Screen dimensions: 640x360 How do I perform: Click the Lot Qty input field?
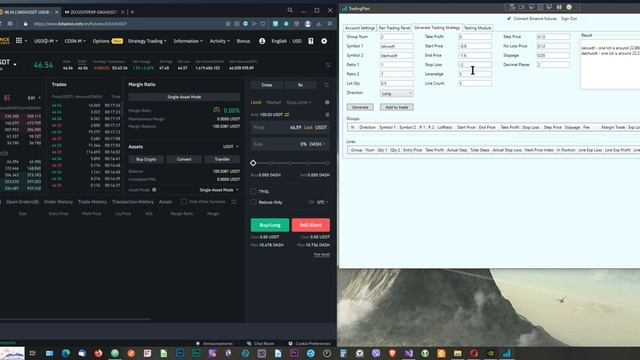click(396, 83)
